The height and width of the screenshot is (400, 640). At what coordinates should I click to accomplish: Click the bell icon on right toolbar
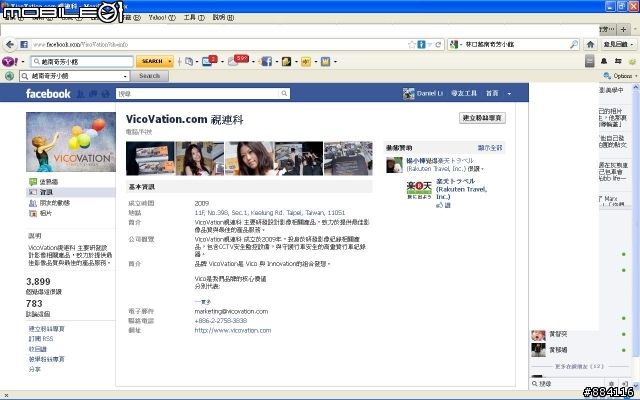tap(604, 61)
